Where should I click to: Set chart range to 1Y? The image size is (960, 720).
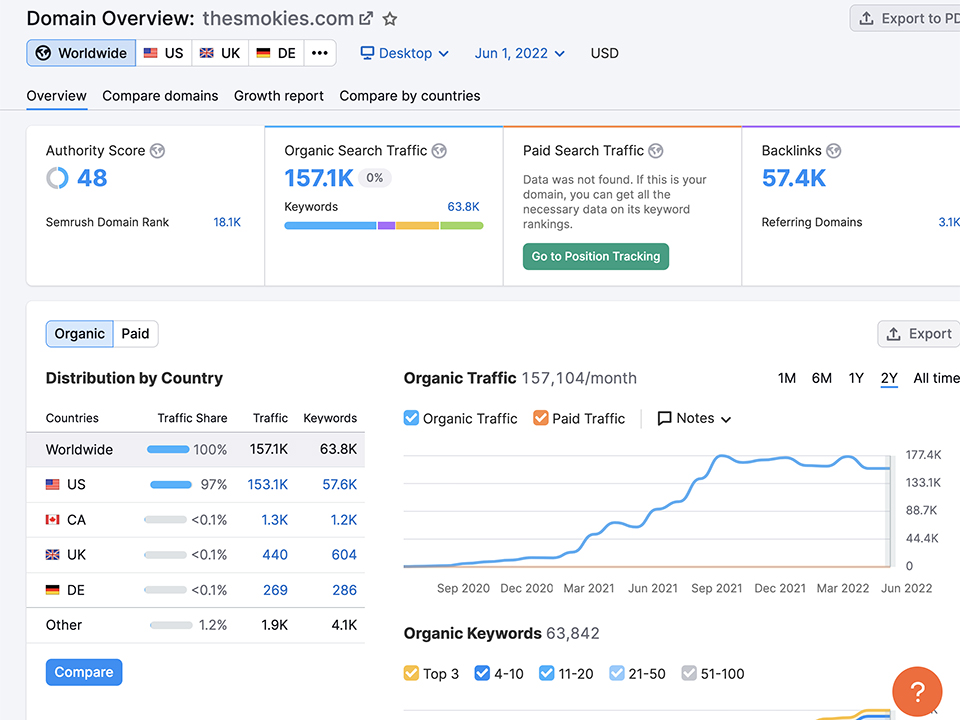pyautogui.click(x=856, y=378)
